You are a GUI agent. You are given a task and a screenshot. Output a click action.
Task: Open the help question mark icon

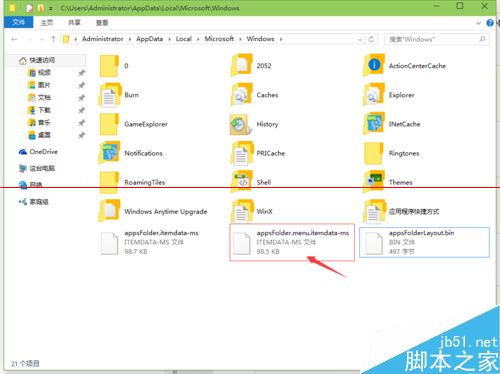click(x=490, y=23)
